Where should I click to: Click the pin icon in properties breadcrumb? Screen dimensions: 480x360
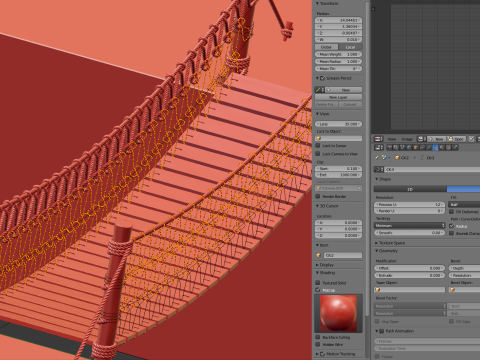pyautogui.click(x=377, y=158)
